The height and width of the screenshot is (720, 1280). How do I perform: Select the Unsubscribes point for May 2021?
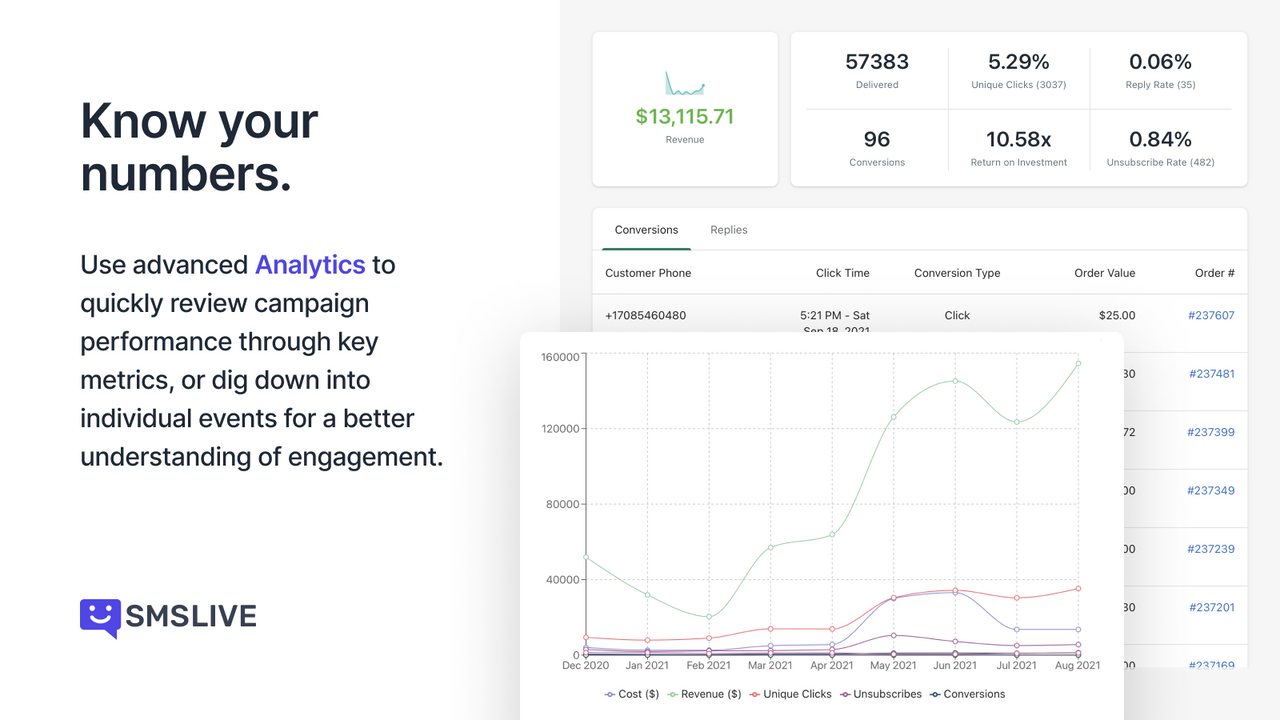894,635
